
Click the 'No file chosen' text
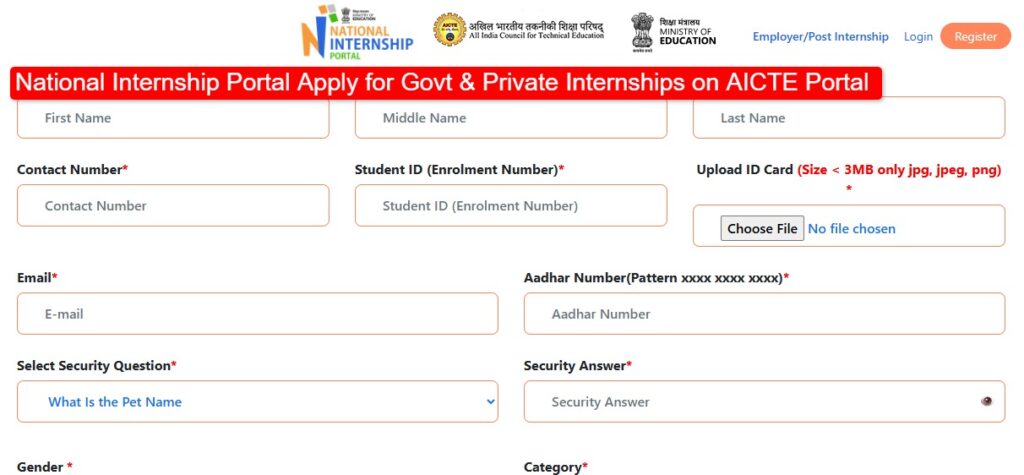852,229
